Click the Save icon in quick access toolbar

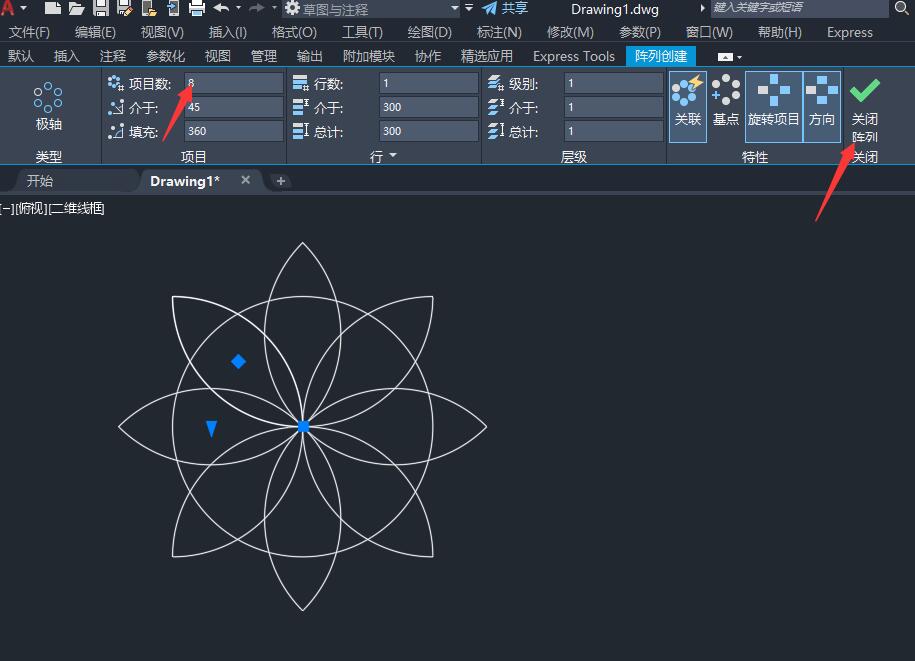(x=101, y=9)
